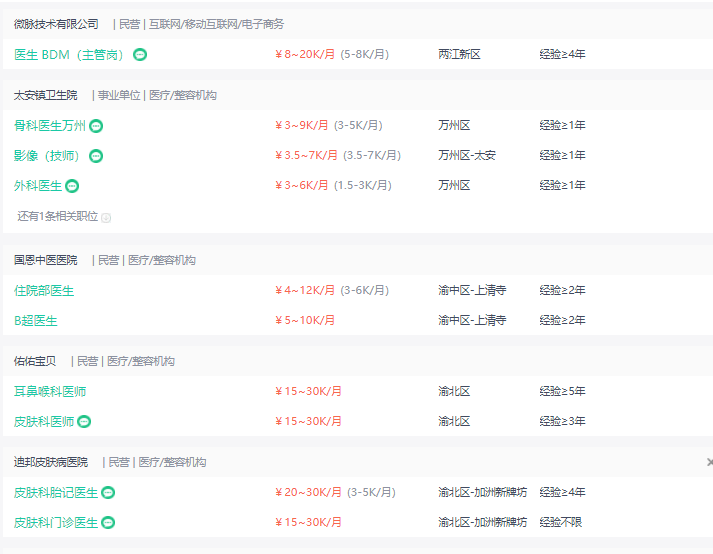The image size is (713, 554).
Task: Click chat icon next to 骨科医生万州
Action: [96, 126]
